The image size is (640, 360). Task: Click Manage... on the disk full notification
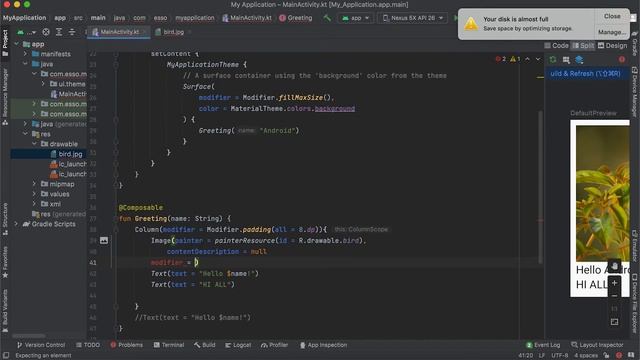coord(612,32)
